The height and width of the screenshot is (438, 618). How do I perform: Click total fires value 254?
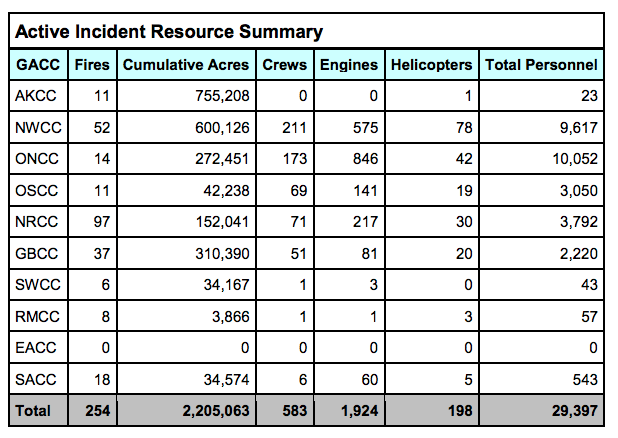click(98, 411)
